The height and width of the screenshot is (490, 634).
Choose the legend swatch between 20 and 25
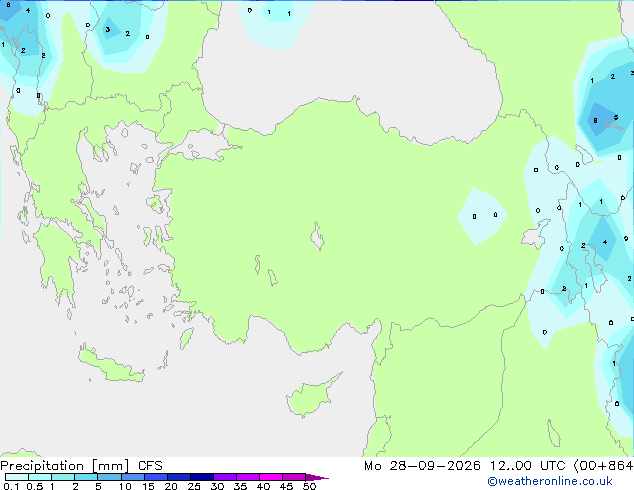click(x=178, y=477)
